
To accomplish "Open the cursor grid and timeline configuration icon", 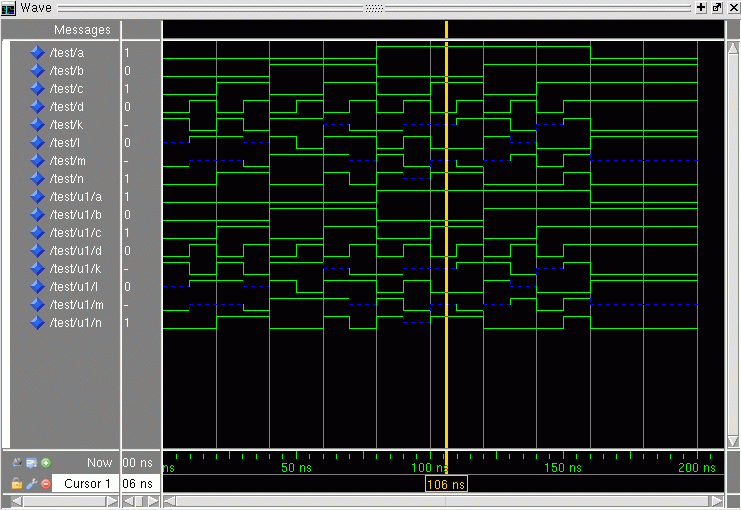I will (32, 463).
